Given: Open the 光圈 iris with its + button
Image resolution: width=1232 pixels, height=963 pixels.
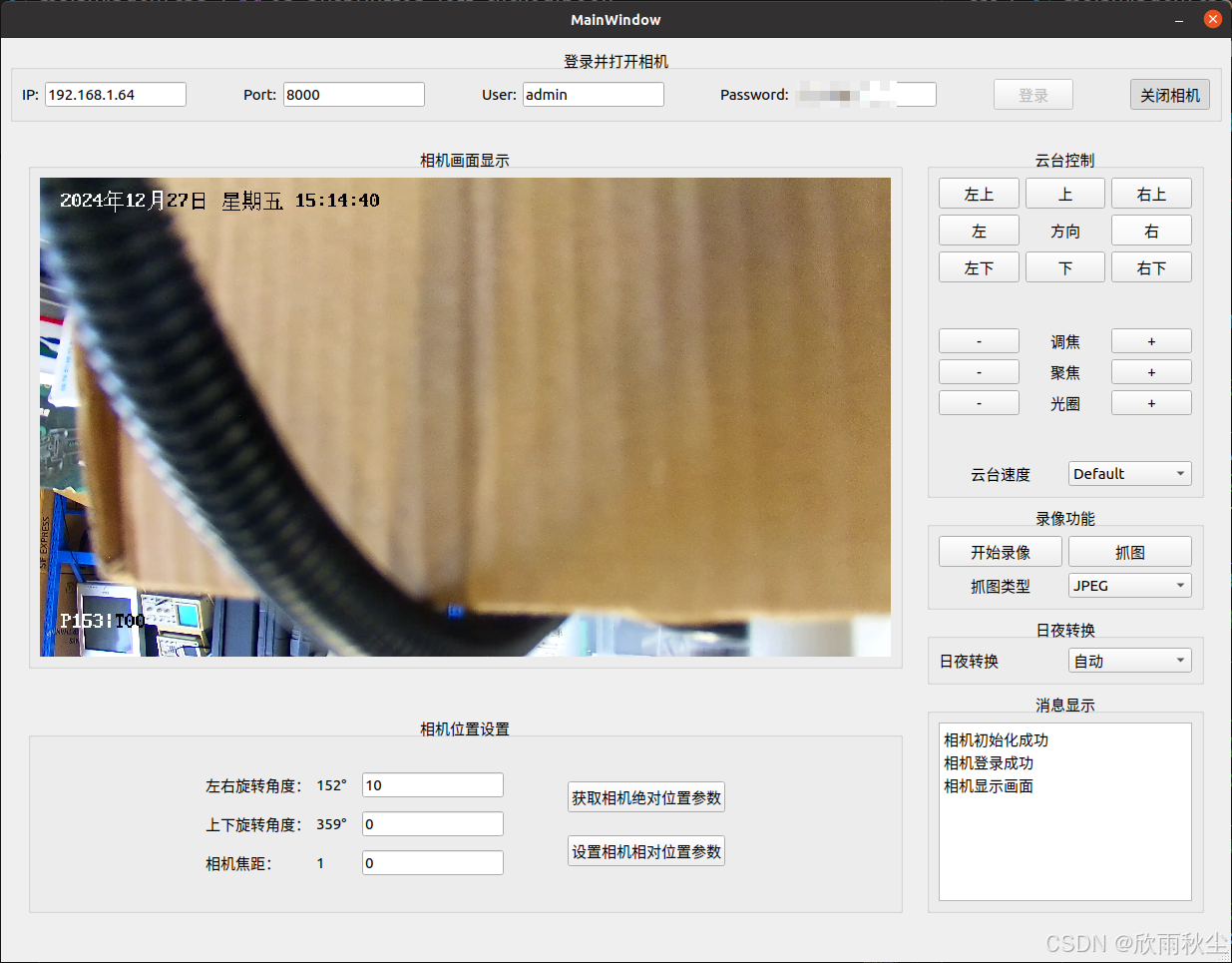Looking at the screenshot, I should coord(1151,402).
